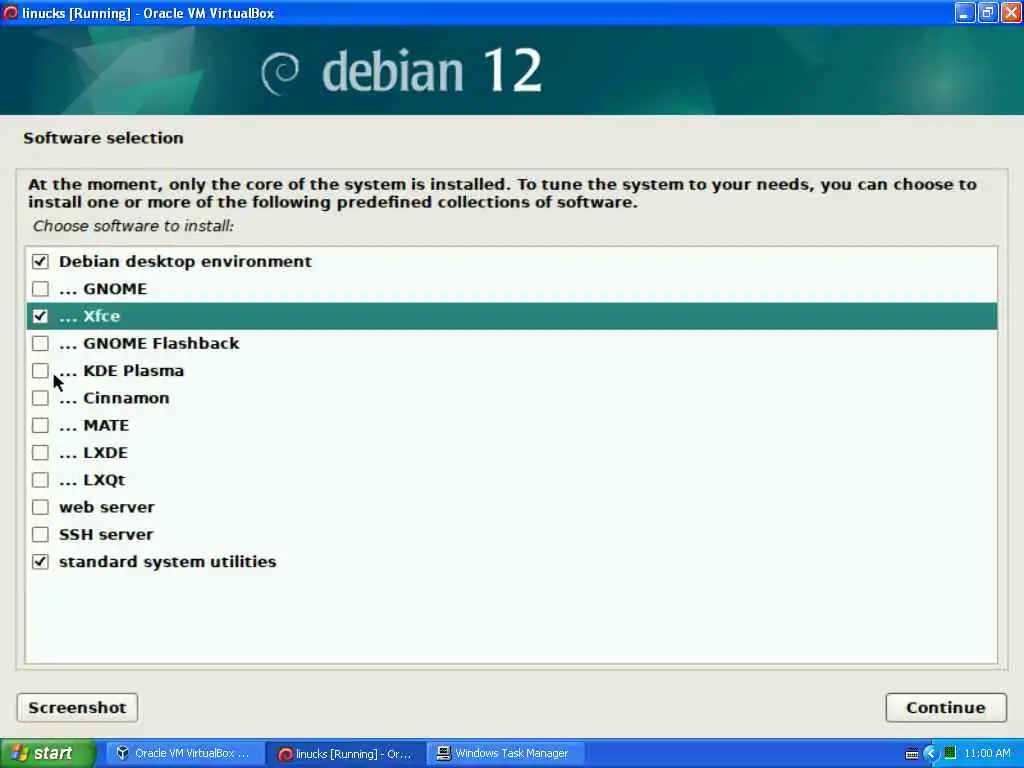
Task: Restore down the VirtualBox window
Action: click(988, 12)
